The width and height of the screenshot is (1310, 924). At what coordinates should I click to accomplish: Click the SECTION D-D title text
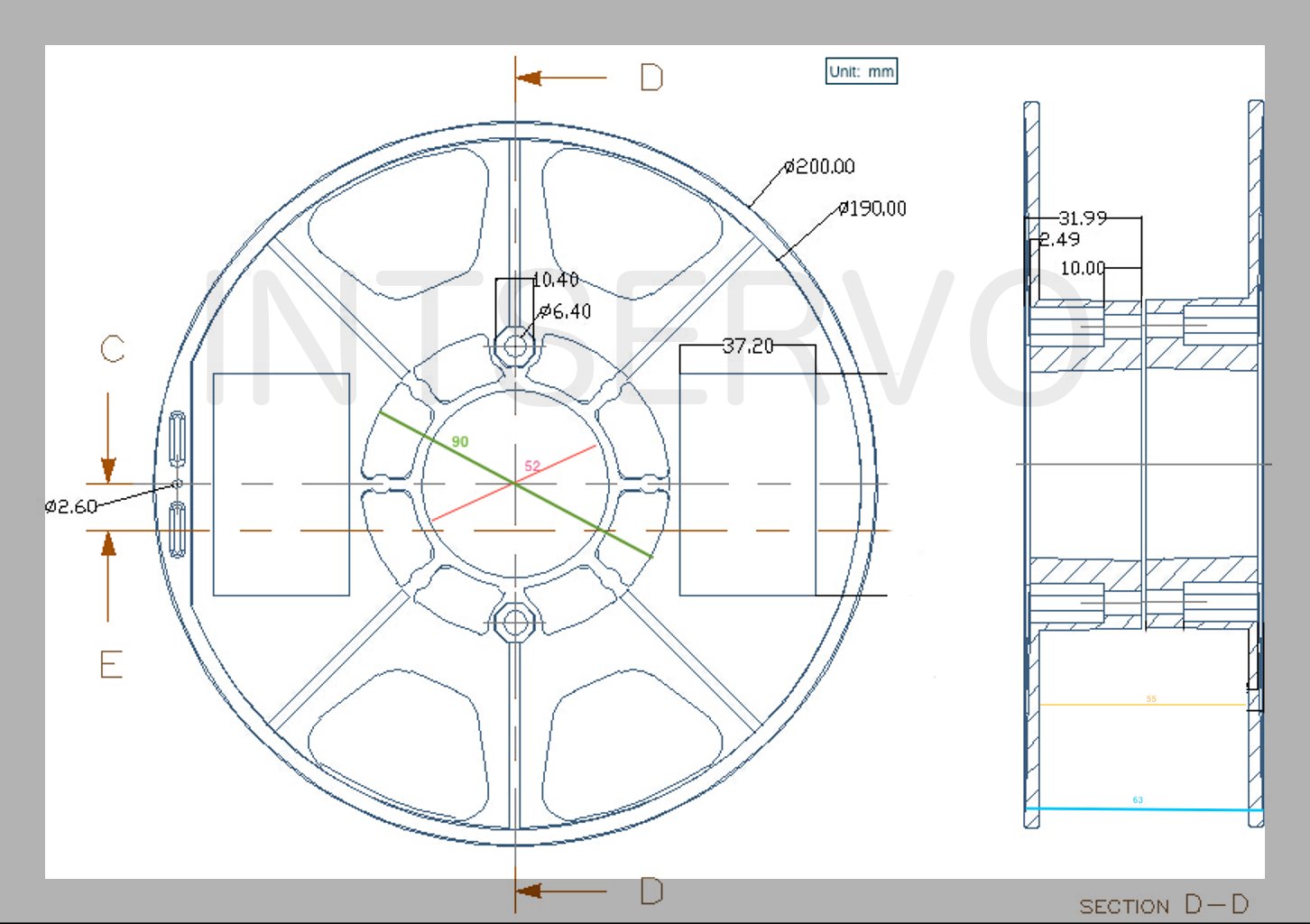tap(1164, 904)
